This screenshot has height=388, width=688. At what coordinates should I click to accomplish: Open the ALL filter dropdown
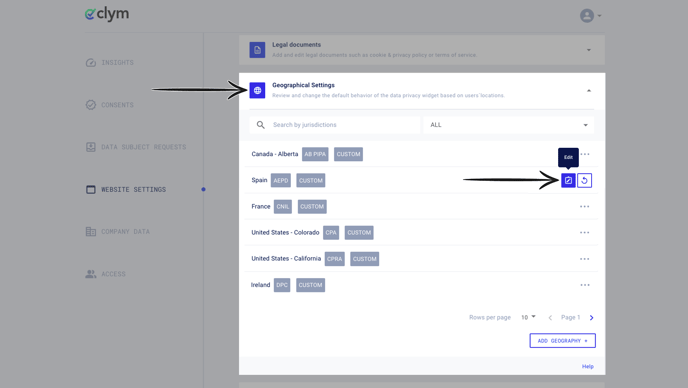point(509,125)
